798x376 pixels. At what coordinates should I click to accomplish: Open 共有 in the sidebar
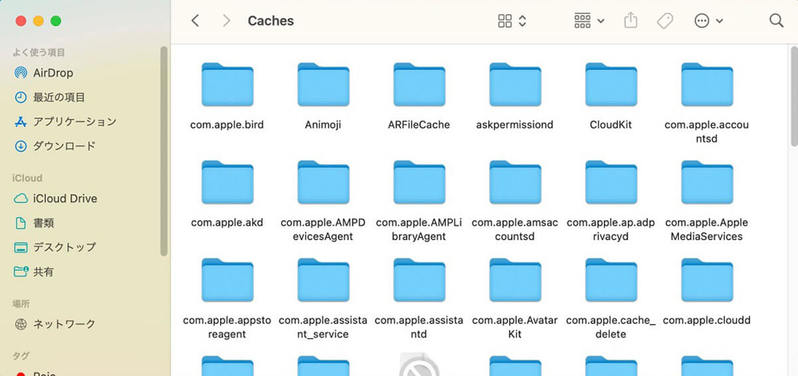[34, 272]
